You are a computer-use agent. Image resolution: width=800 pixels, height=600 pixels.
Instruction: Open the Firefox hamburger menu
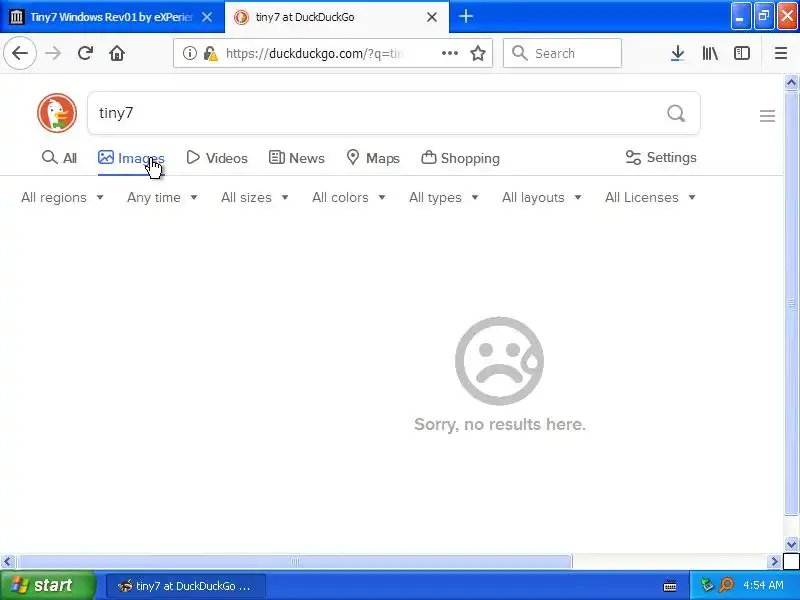pos(781,53)
